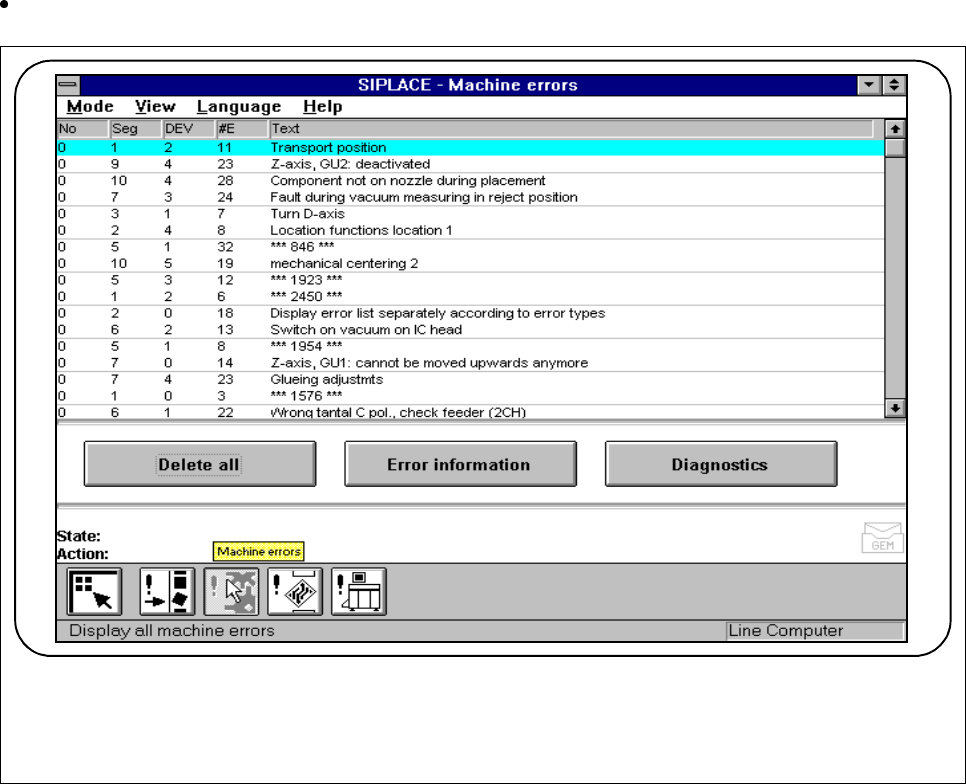Select the Turn D-axis error row
Image resolution: width=966 pixels, height=784 pixels.
(471, 214)
